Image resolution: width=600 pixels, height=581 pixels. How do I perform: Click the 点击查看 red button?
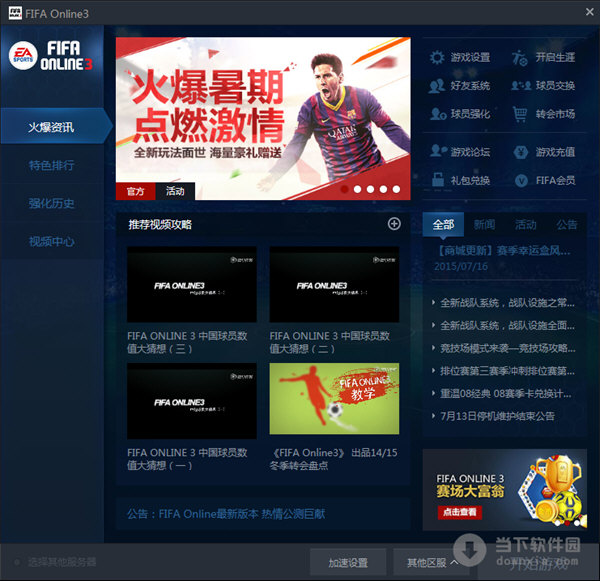coord(460,512)
